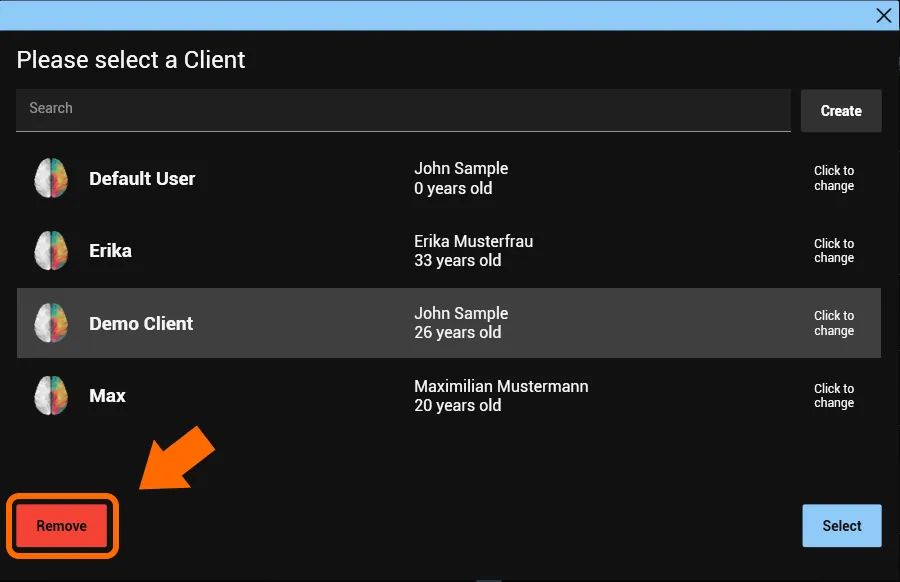
Task: Click to change Erika's details
Action: [x=834, y=251]
